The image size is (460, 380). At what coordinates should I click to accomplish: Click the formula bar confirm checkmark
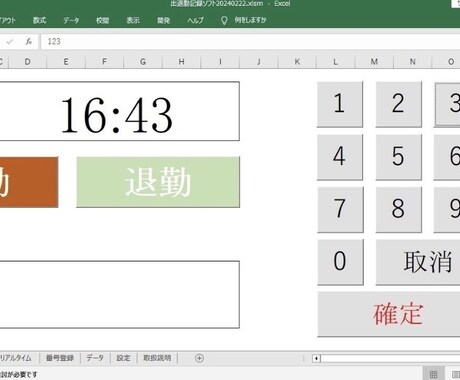[10, 42]
